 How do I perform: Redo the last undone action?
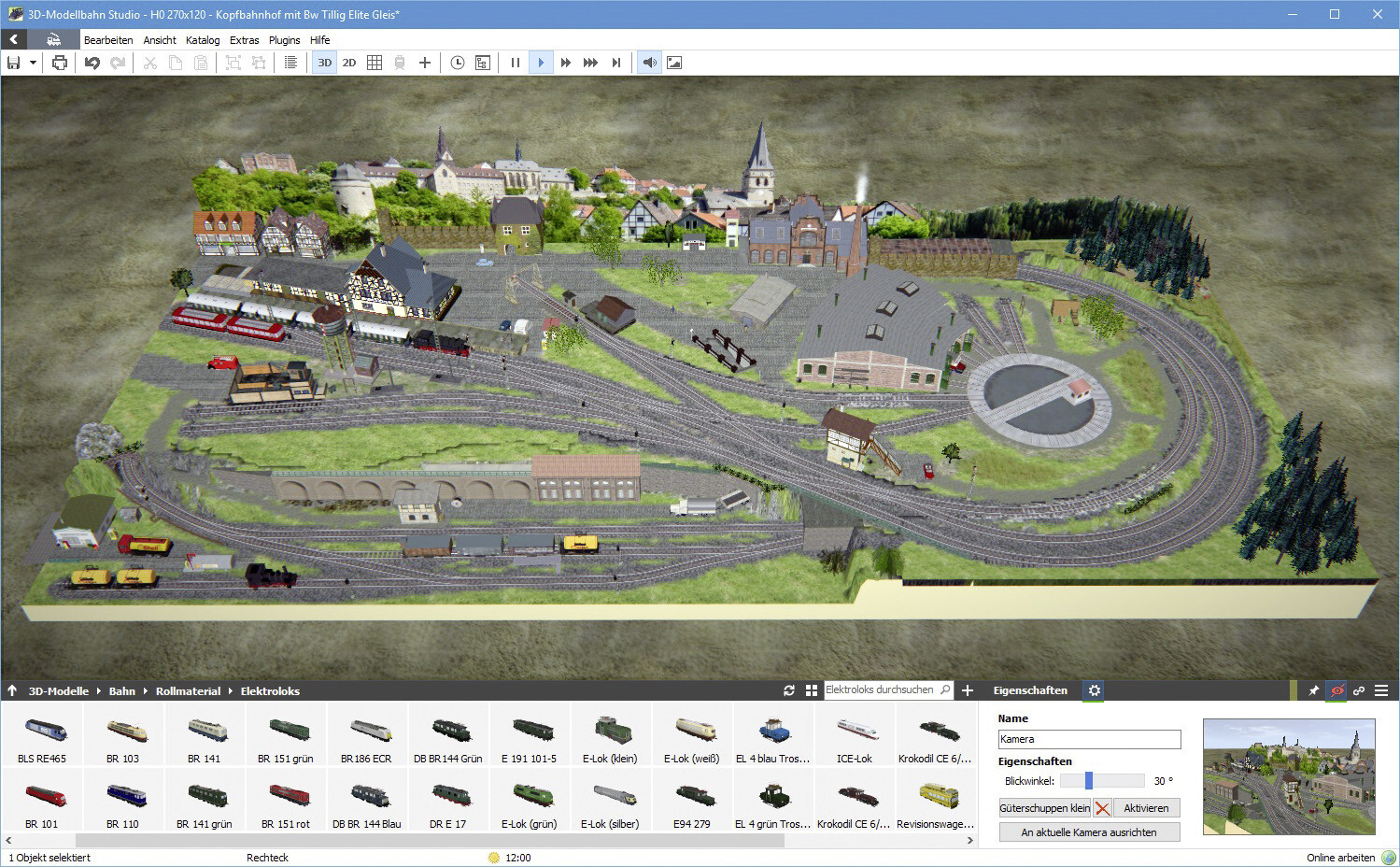118,63
